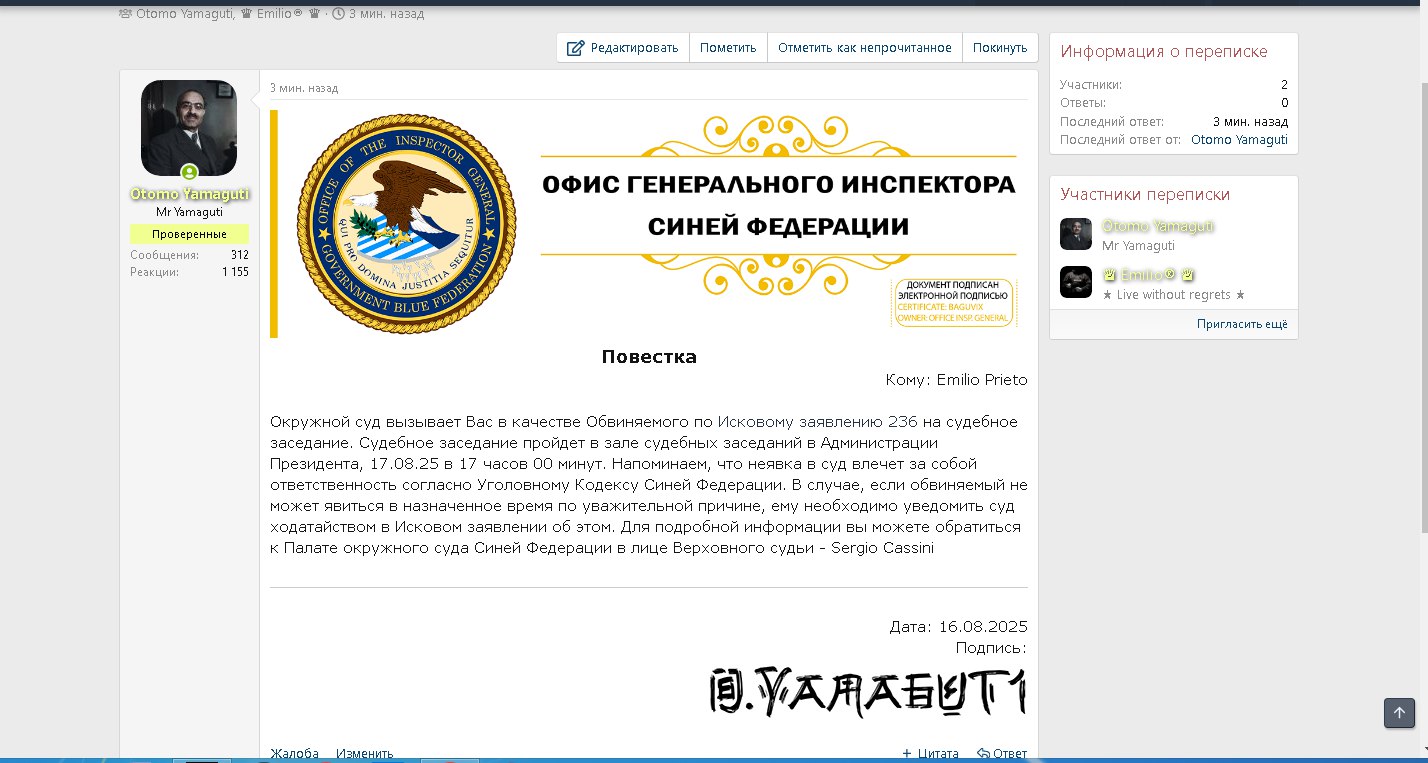Click the Сообщения count value 312
The height and width of the screenshot is (763, 1428).
tap(239, 255)
